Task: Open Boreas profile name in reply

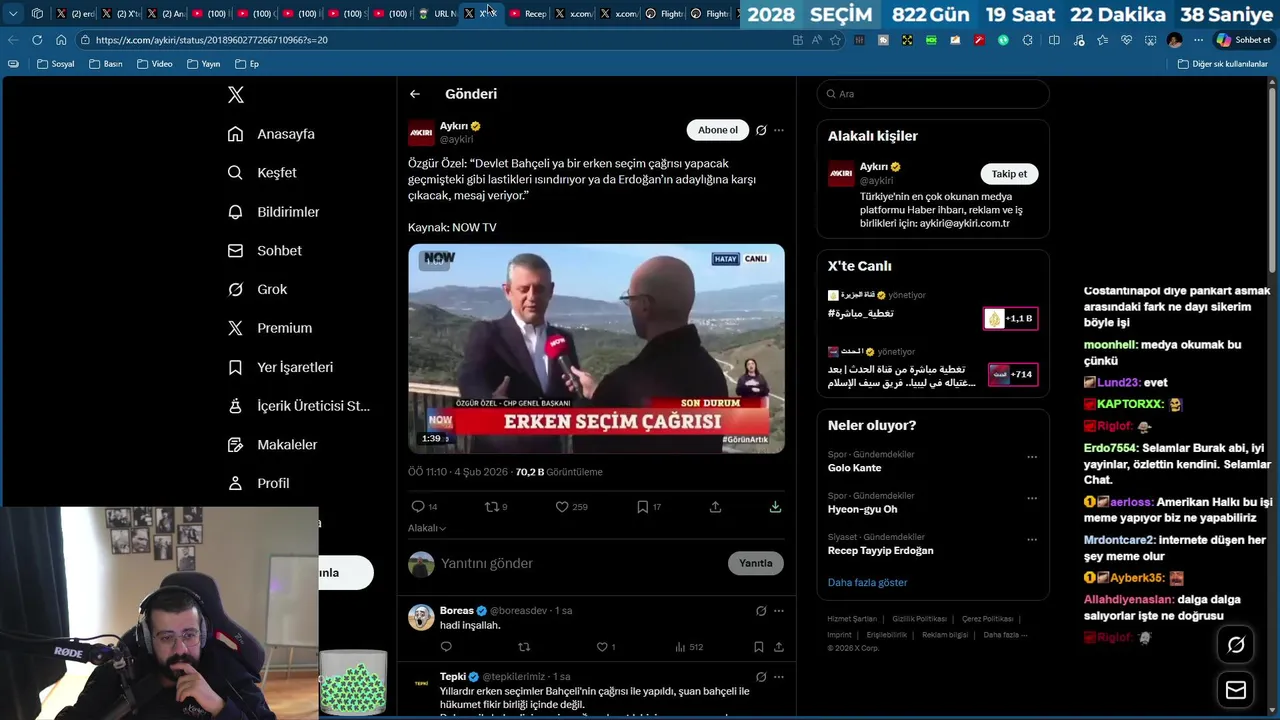Action: pos(456,611)
